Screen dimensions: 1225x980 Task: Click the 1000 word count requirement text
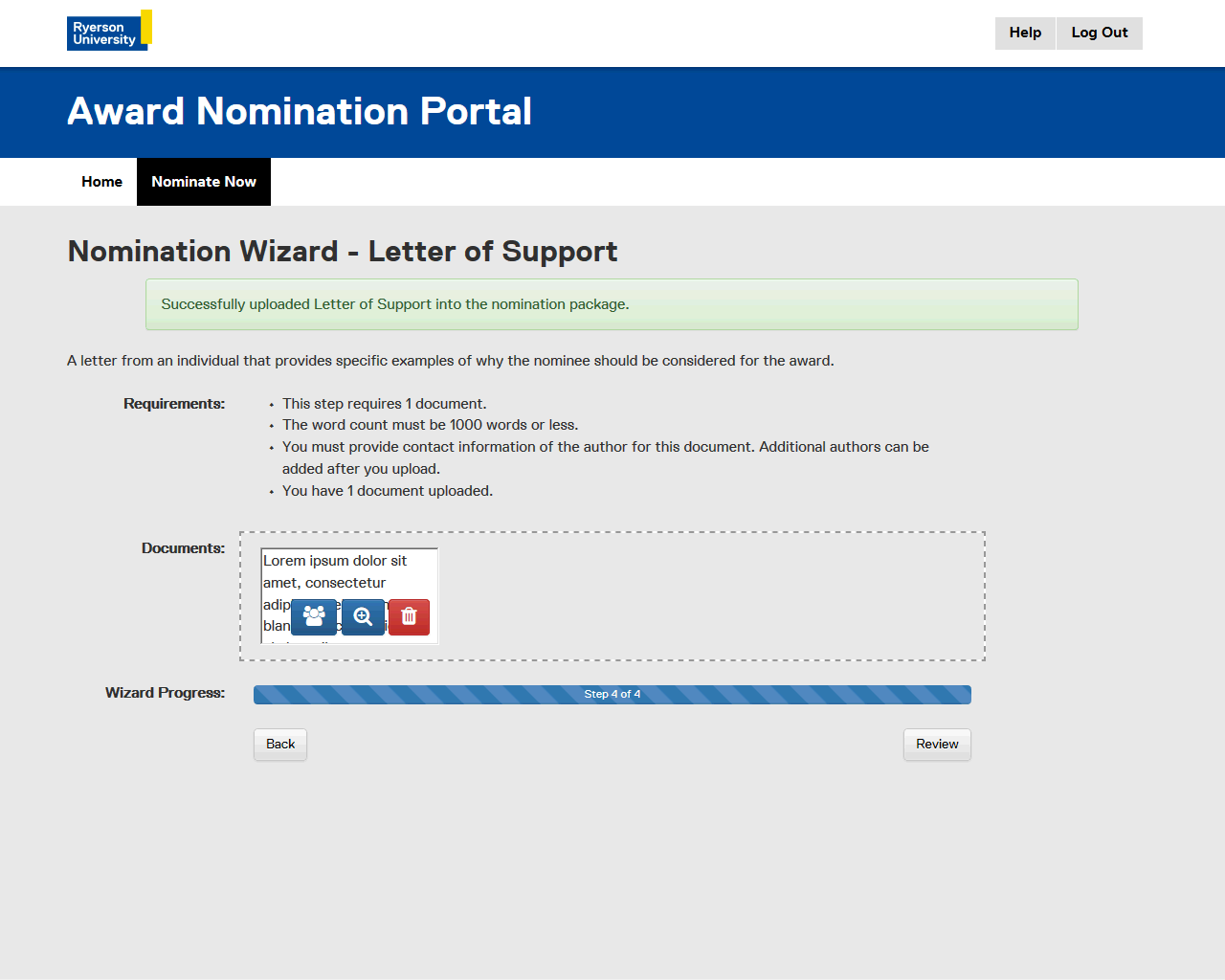tap(430, 425)
